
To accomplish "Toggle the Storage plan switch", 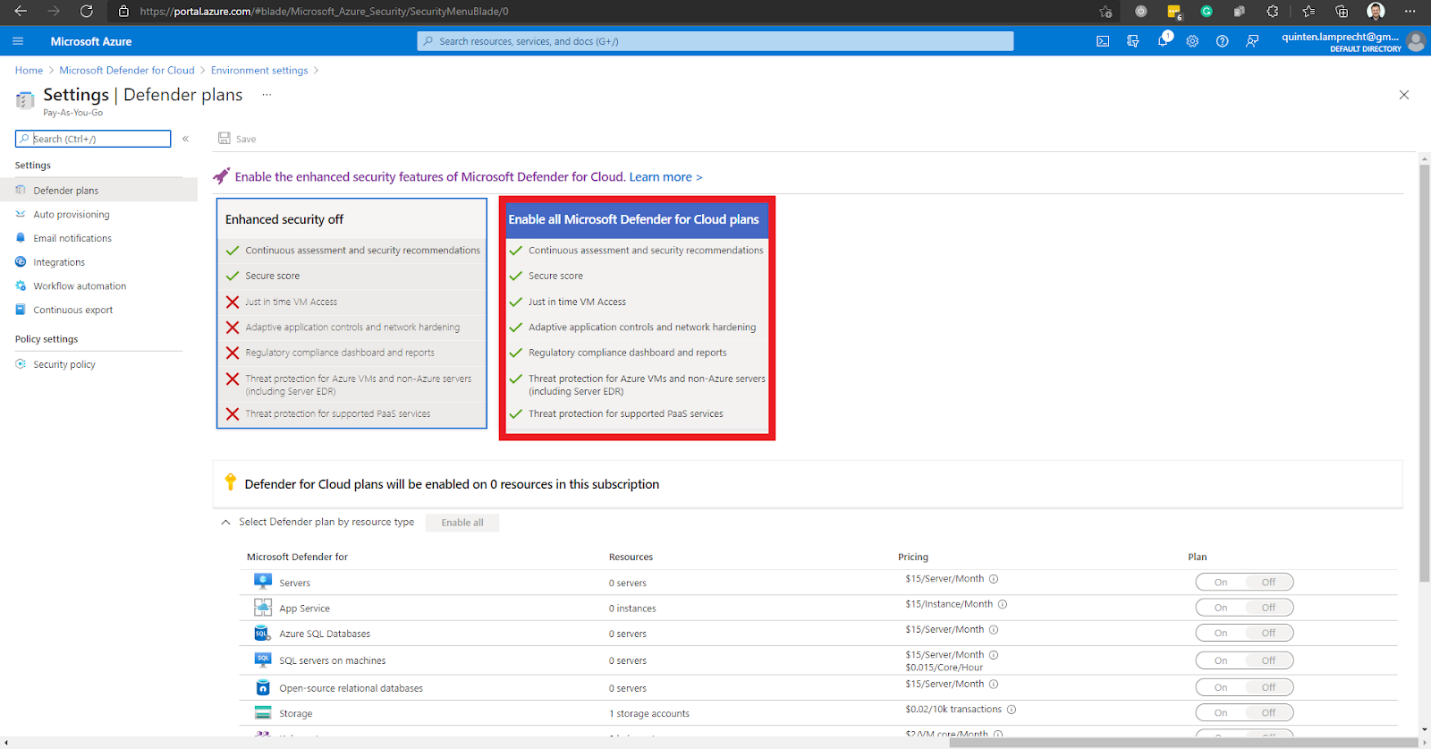I will pyautogui.click(x=1244, y=713).
